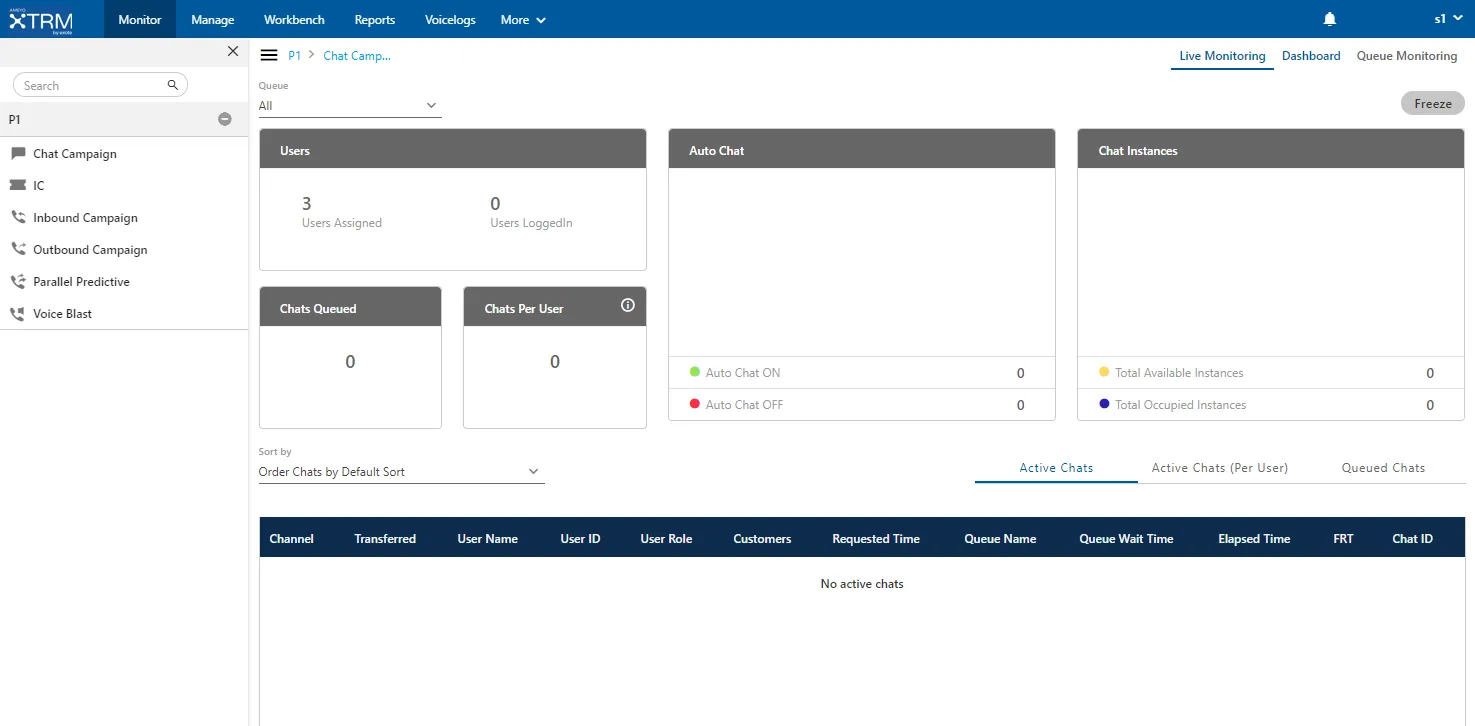Viewport: 1475px width, 726px height.
Task: Click the Chat ID column header
Action: [1412, 538]
